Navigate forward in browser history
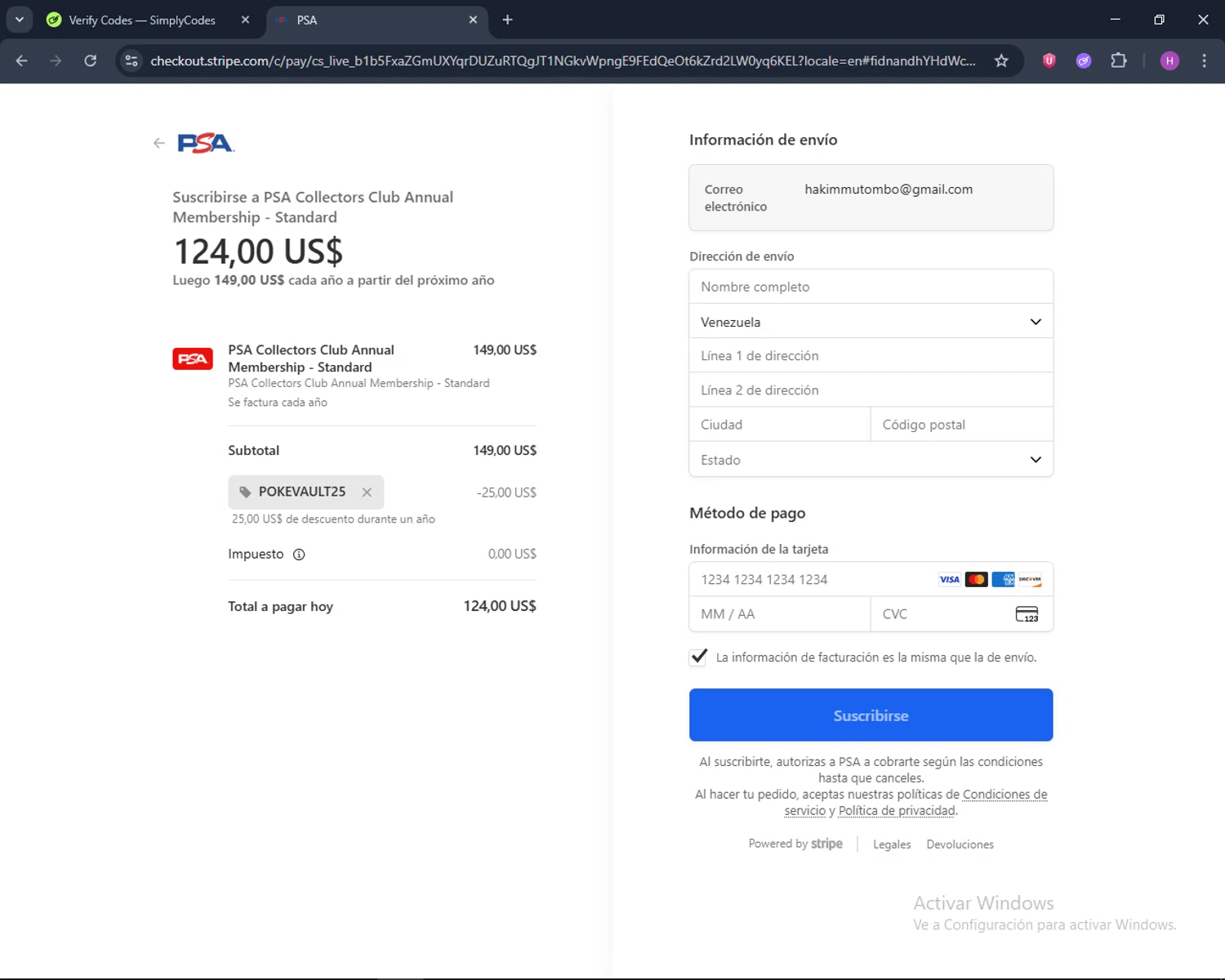Viewport: 1225px width, 980px height. point(56,60)
